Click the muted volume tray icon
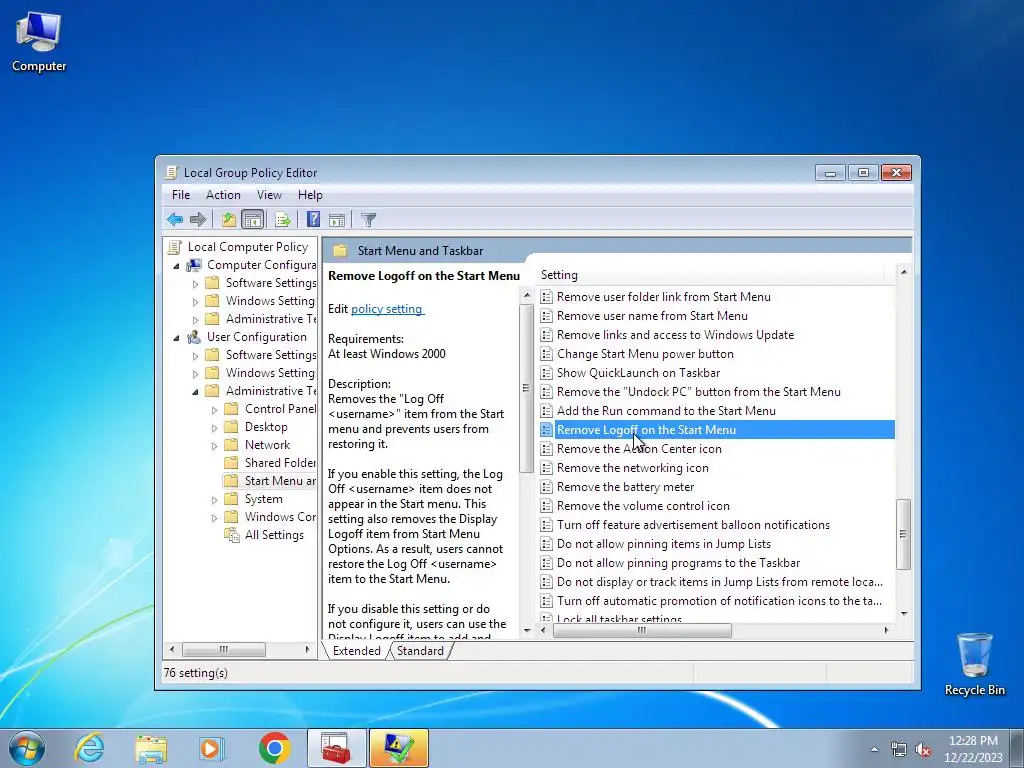This screenshot has width=1024, height=768. pyautogui.click(x=923, y=749)
